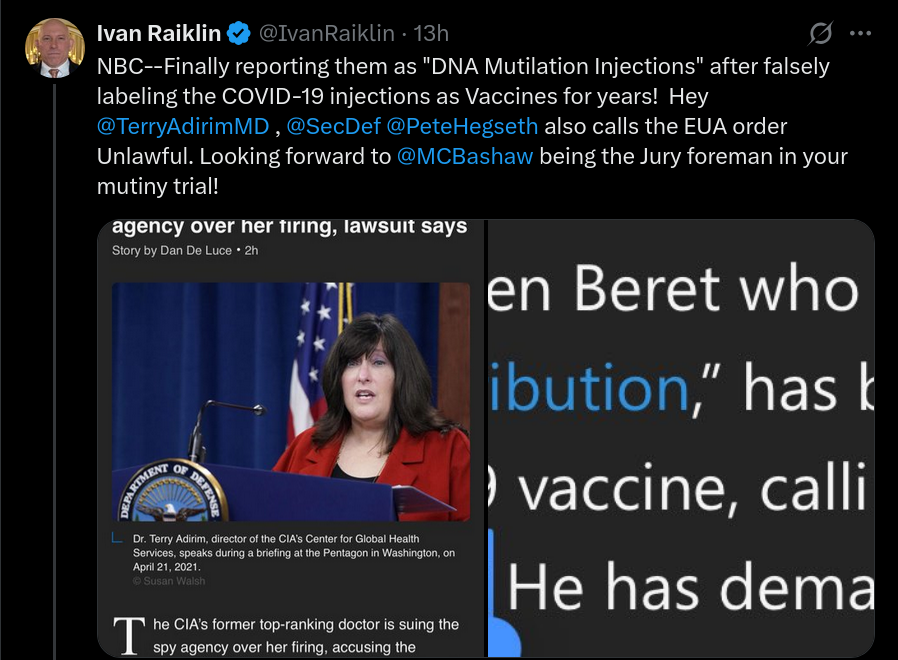This screenshot has width=898, height=660.
Task: Click the blue 'ibution' hyperlink text
Action: click(590, 388)
